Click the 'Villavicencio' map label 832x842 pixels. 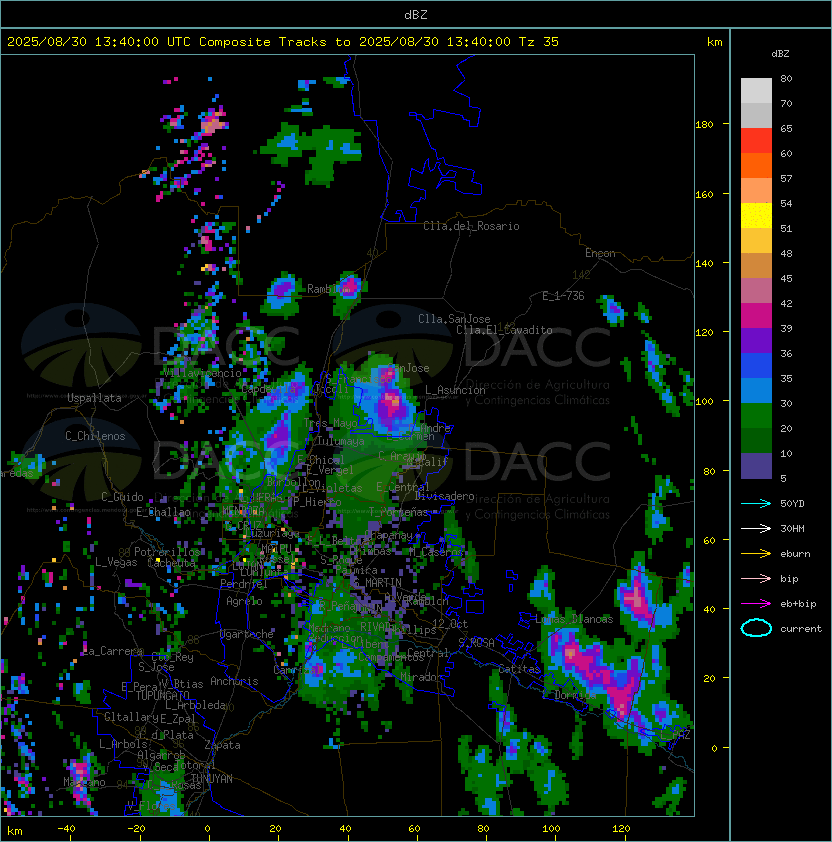tap(202, 373)
